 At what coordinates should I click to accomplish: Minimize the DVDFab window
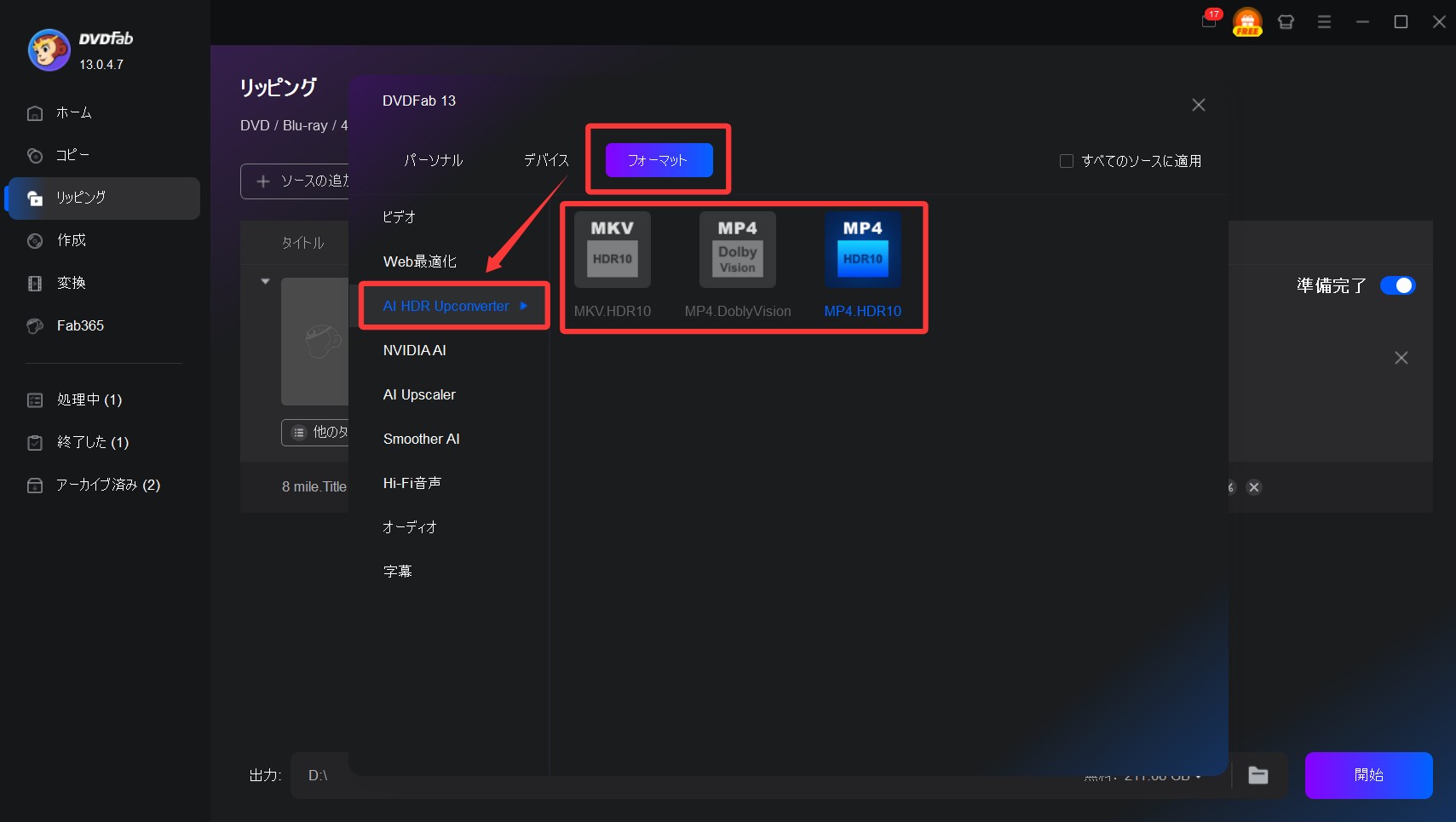click(x=1362, y=22)
